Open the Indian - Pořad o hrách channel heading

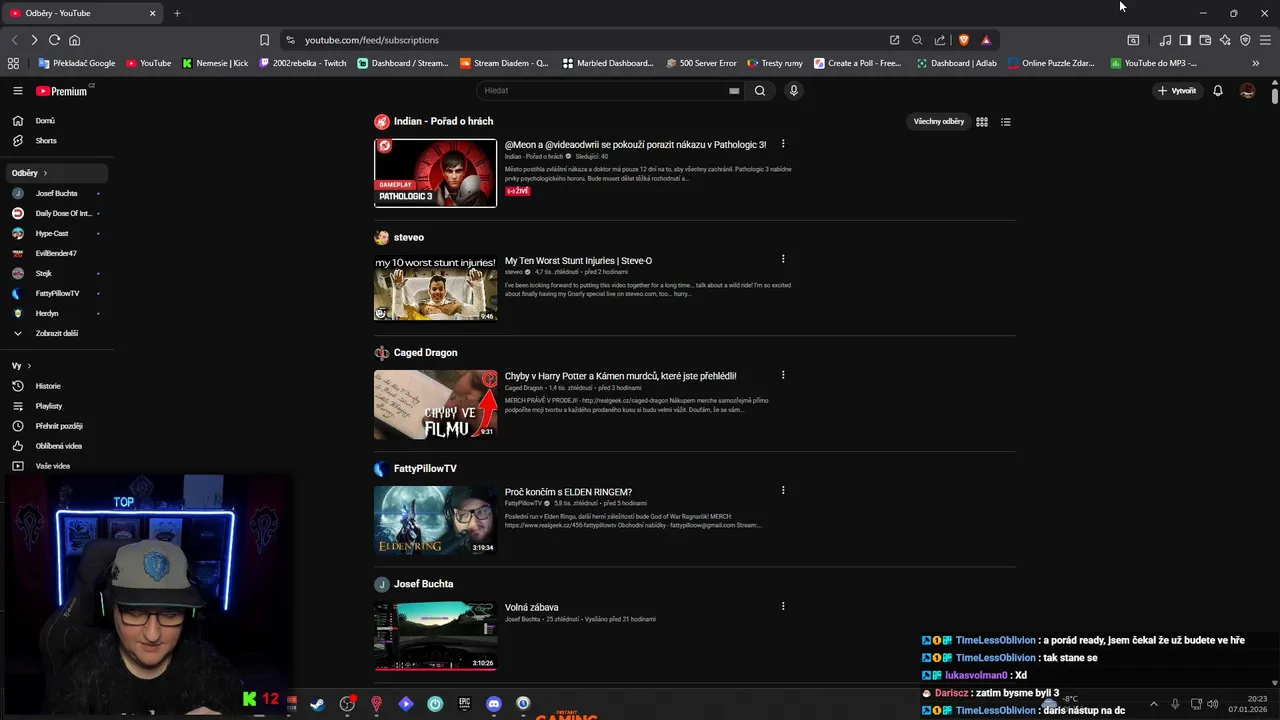(x=443, y=121)
